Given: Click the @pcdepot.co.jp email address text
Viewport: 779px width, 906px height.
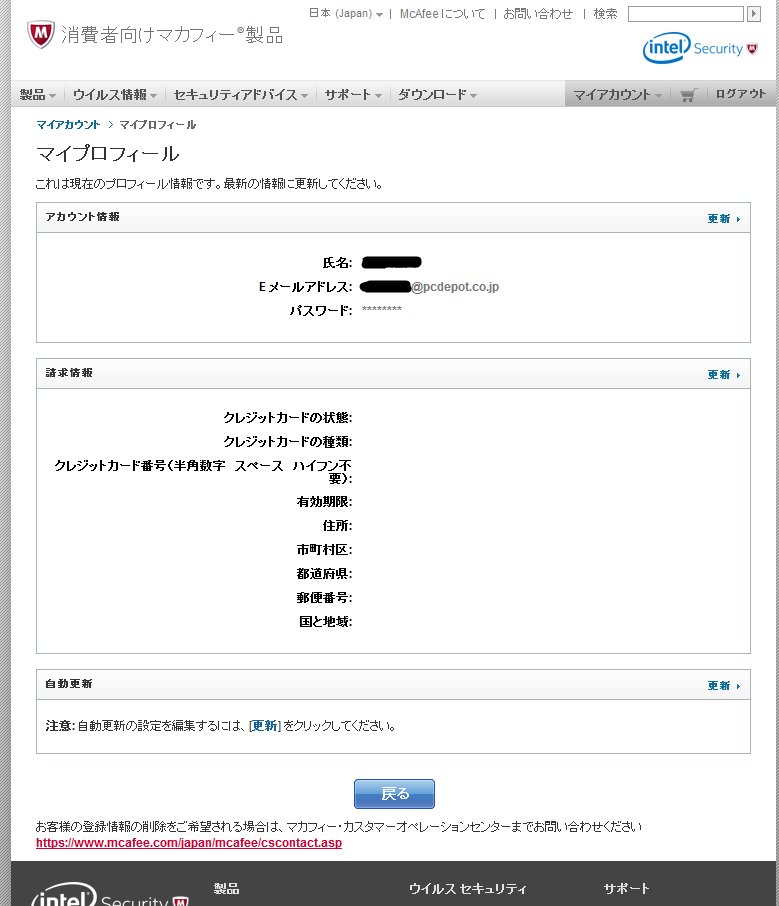Looking at the screenshot, I should [x=455, y=287].
